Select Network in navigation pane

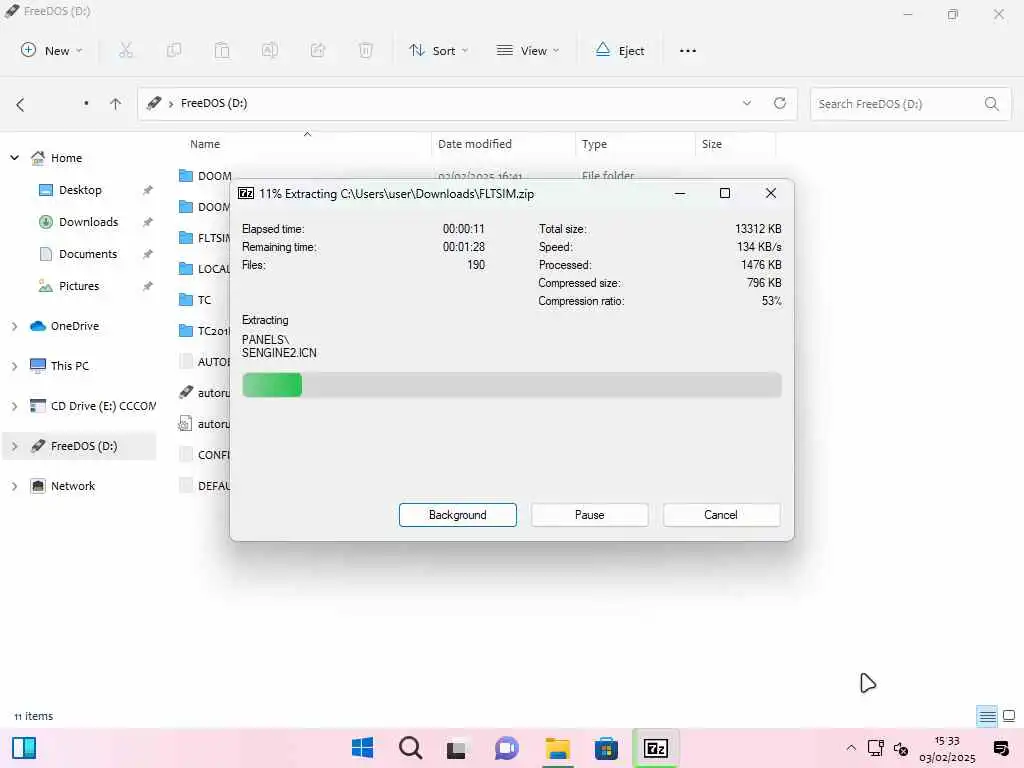(72, 487)
